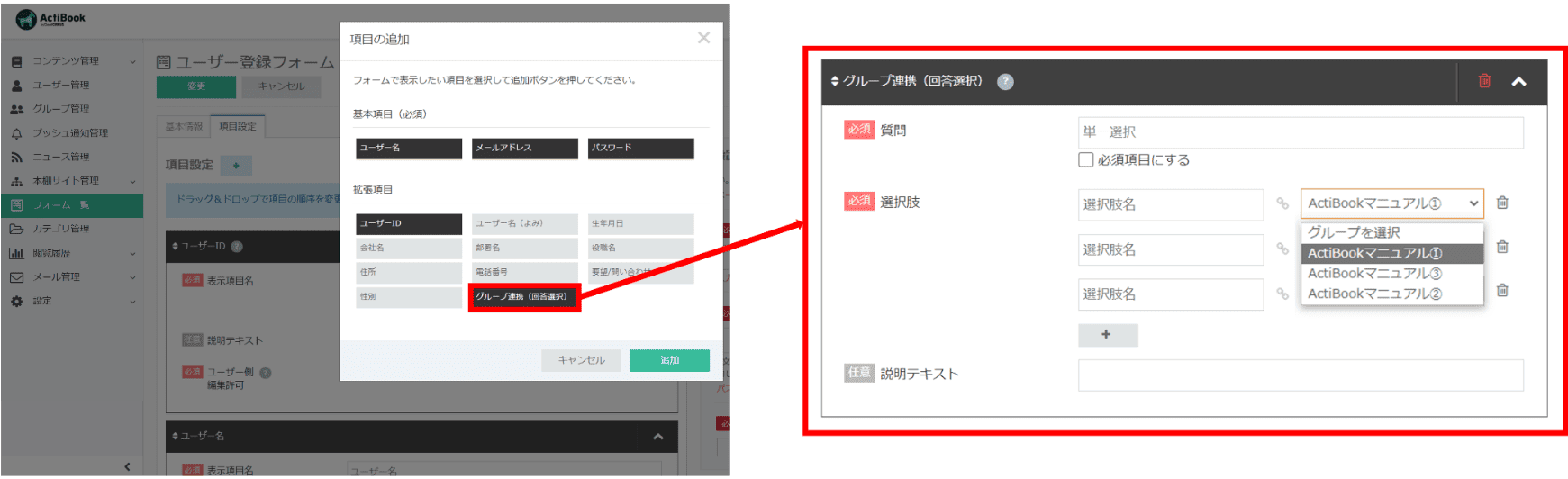Delete first choice row with trash icon
This screenshot has height=479, width=1568.
pos(1502,203)
